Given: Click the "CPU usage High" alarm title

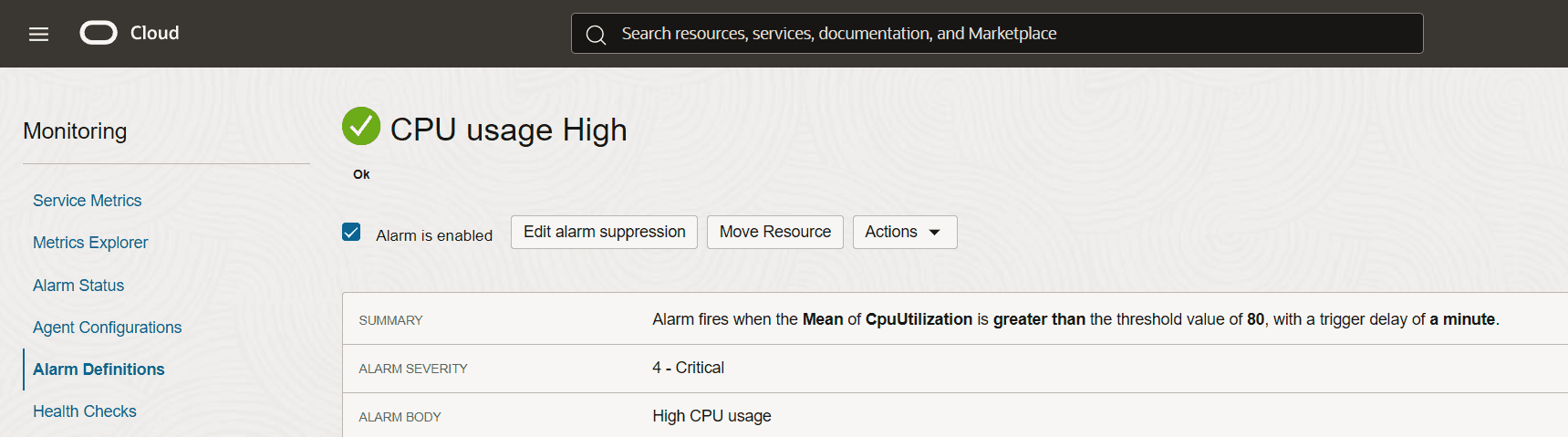Looking at the screenshot, I should [x=508, y=130].
